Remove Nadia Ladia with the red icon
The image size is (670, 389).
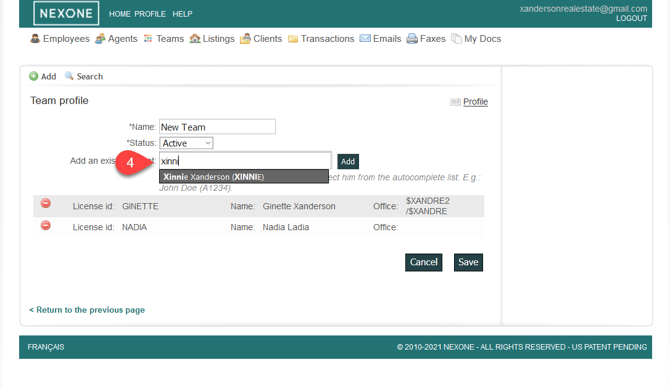pyautogui.click(x=46, y=225)
